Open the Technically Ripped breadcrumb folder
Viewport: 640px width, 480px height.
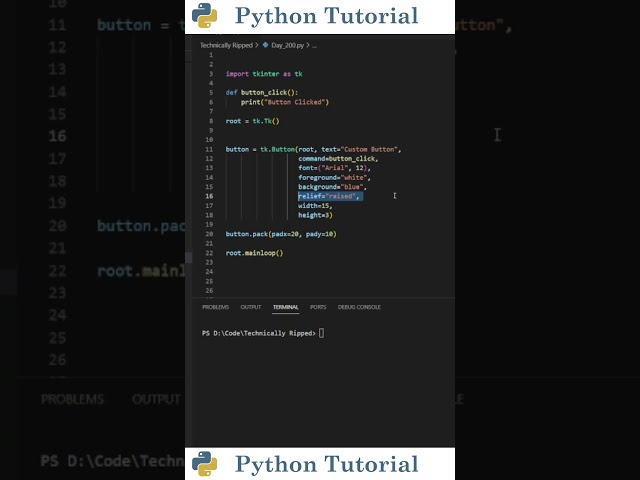click(226, 45)
